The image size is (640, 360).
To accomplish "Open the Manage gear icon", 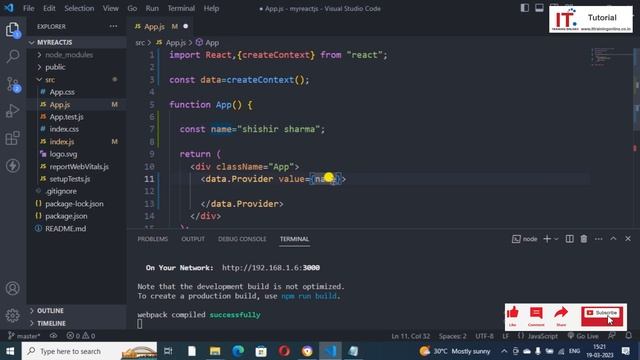I will pyautogui.click(x=13, y=315).
